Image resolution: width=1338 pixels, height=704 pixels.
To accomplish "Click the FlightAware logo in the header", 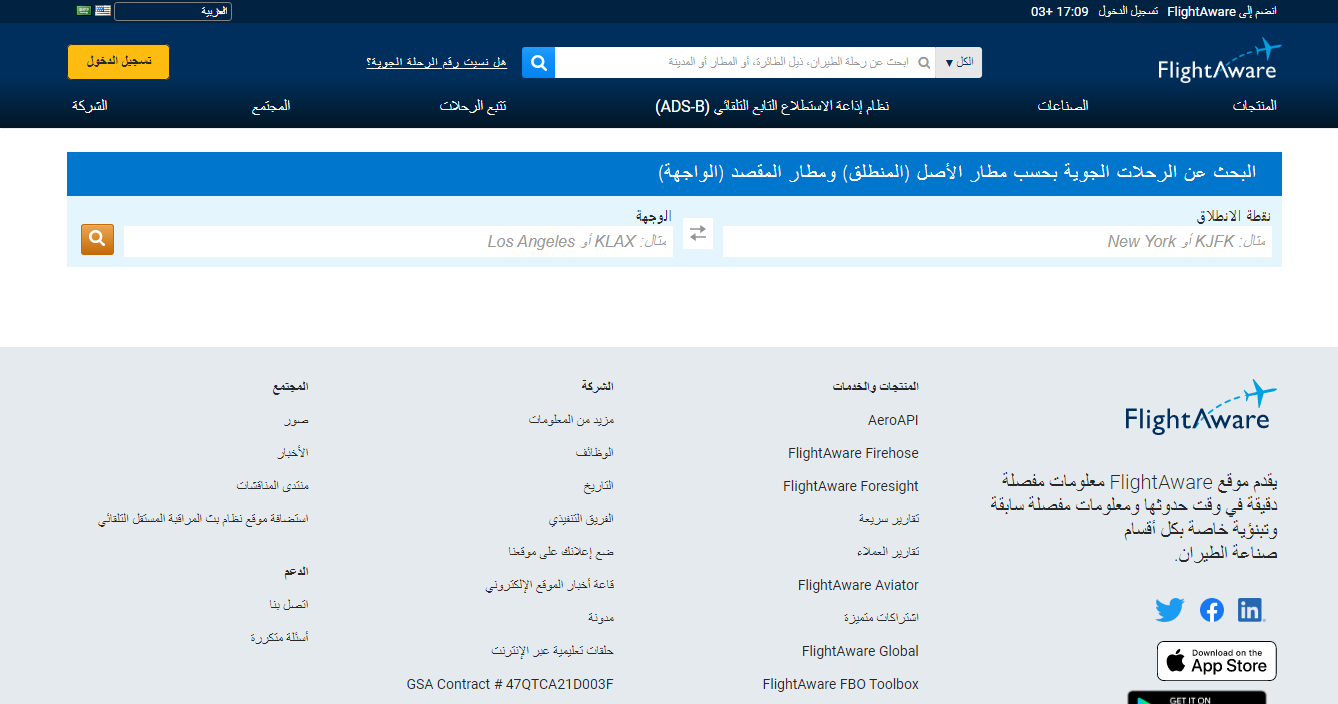I will (x=1217, y=60).
